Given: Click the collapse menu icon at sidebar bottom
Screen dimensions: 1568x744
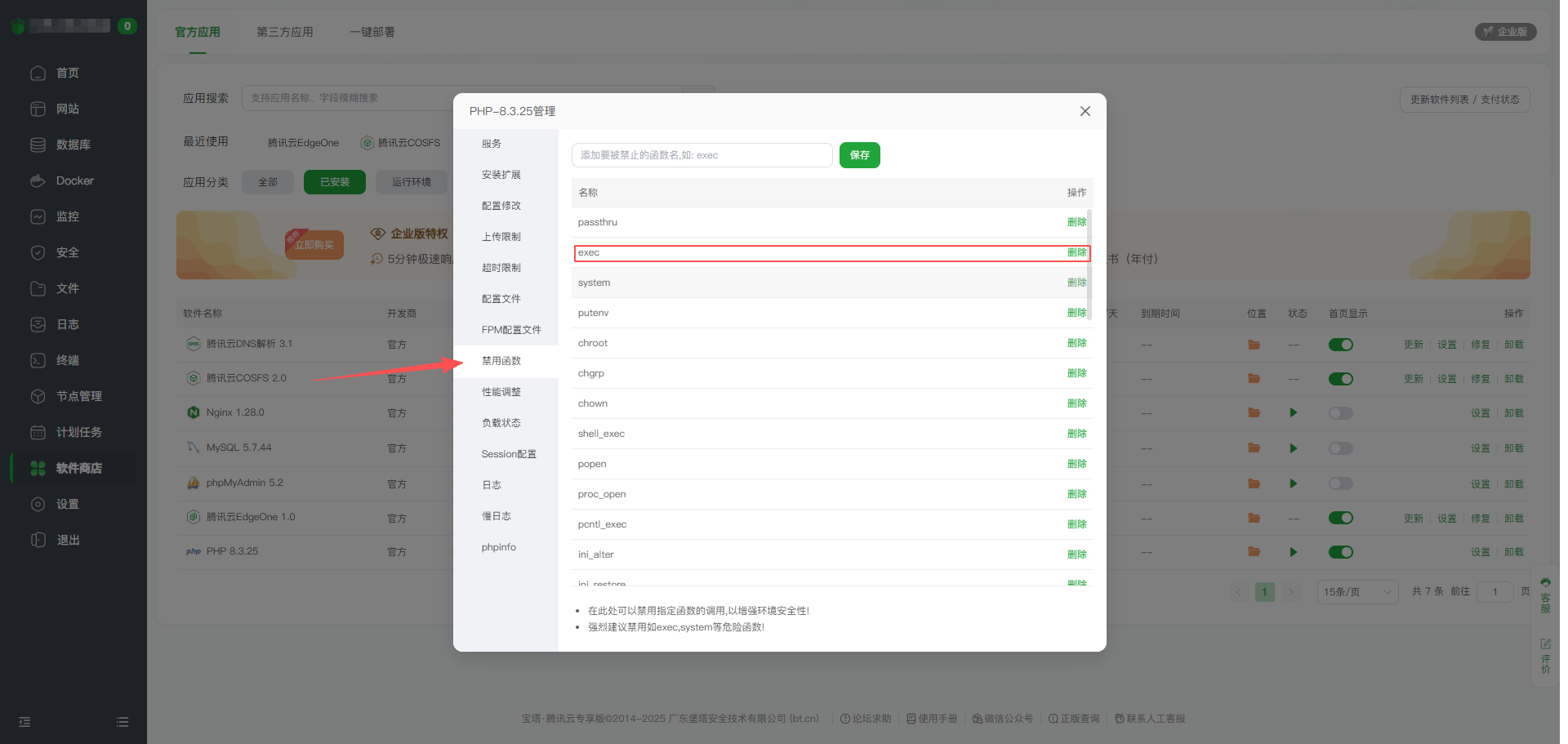Looking at the screenshot, I should 24,722.
